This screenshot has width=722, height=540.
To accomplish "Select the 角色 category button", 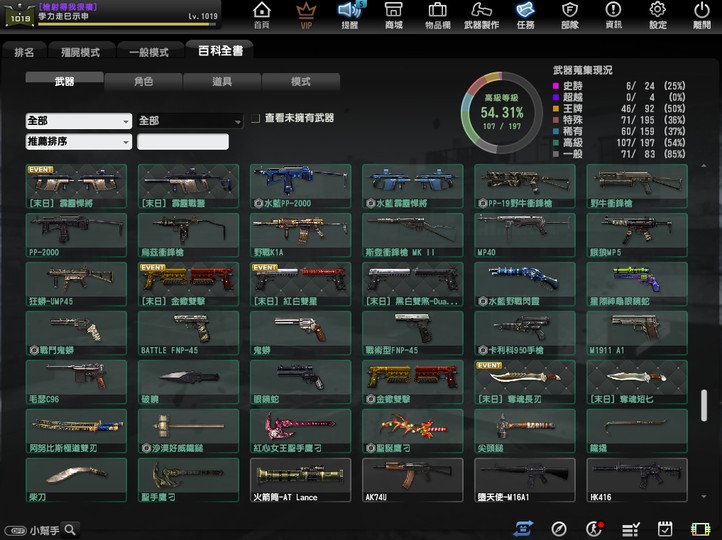I will (143, 81).
